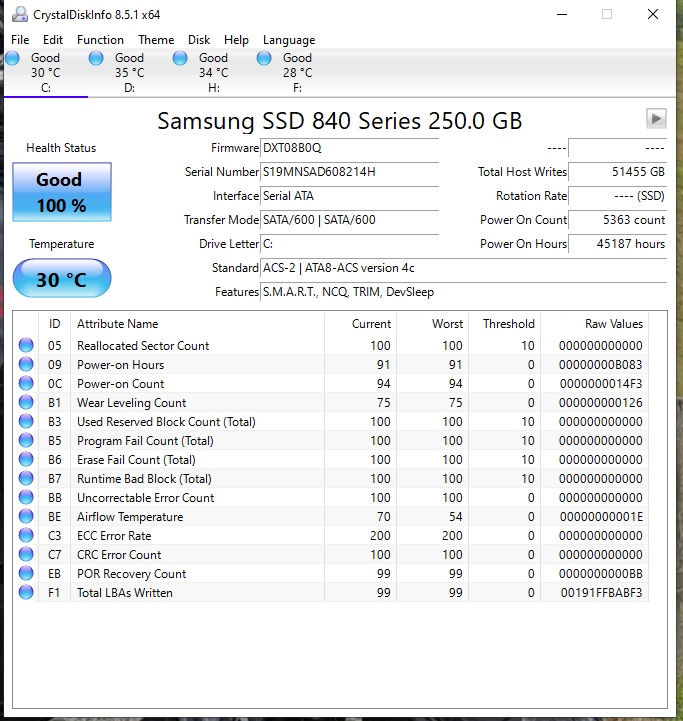The height and width of the screenshot is (721, 683).
Task: Click the Transfer Mode field SATA/600
Action: (x=349, y=220)
